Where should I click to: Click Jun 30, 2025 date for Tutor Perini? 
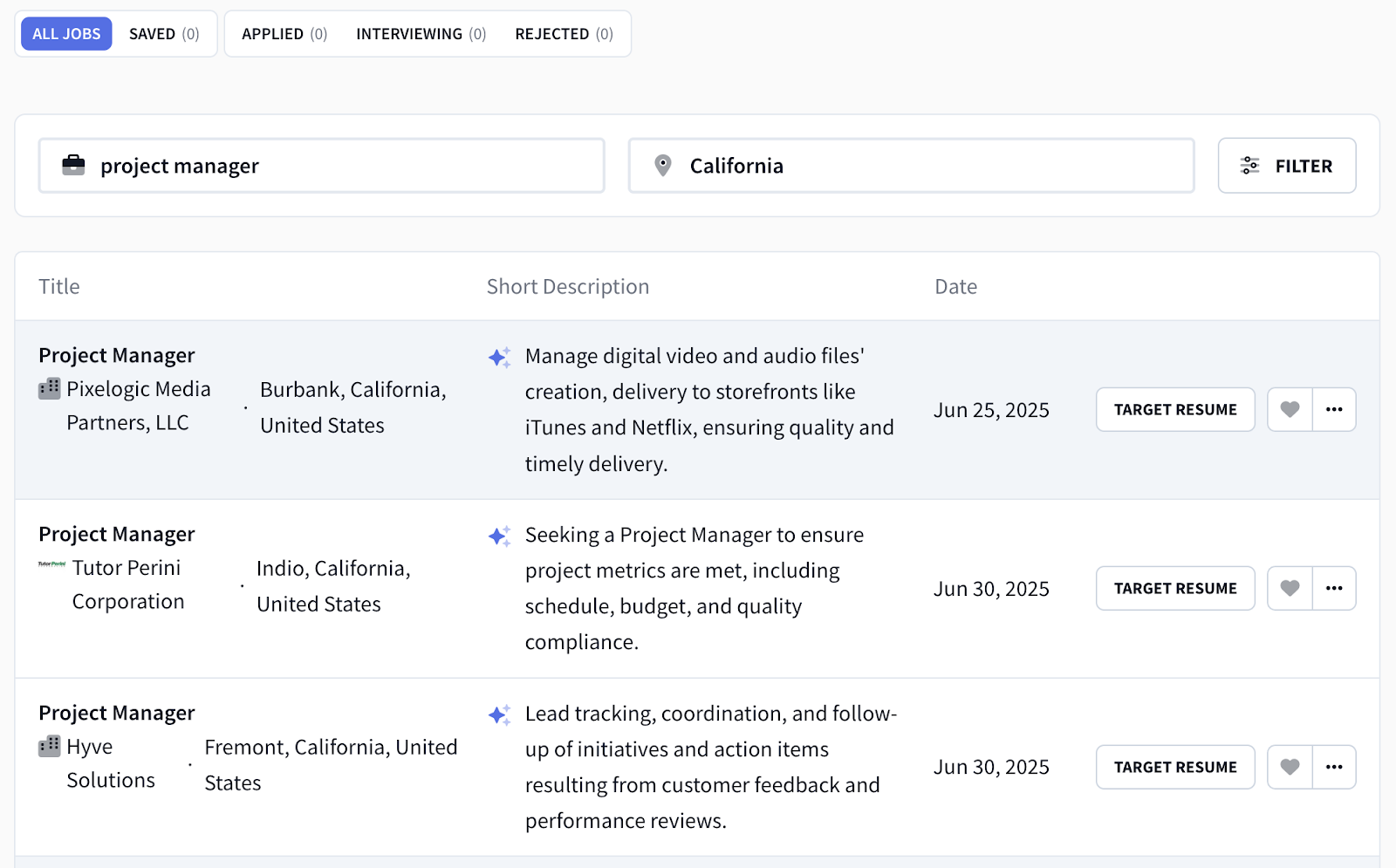(991, 589)
